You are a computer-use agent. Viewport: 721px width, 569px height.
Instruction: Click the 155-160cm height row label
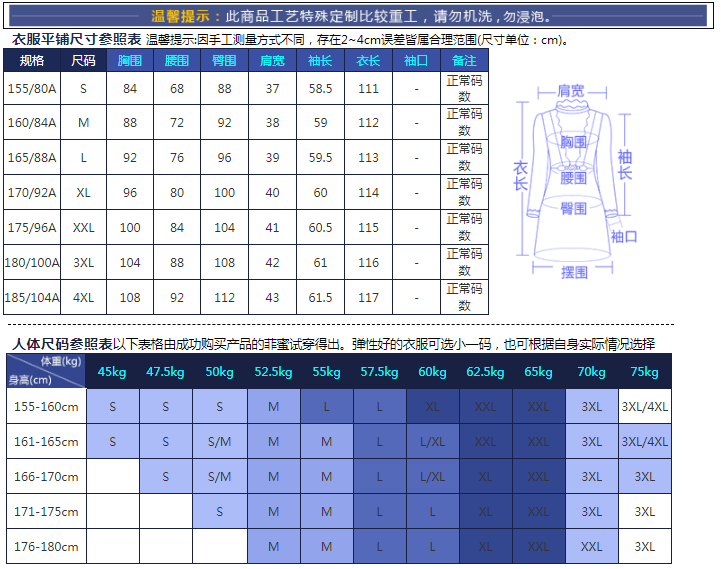[x=44, y=407]
